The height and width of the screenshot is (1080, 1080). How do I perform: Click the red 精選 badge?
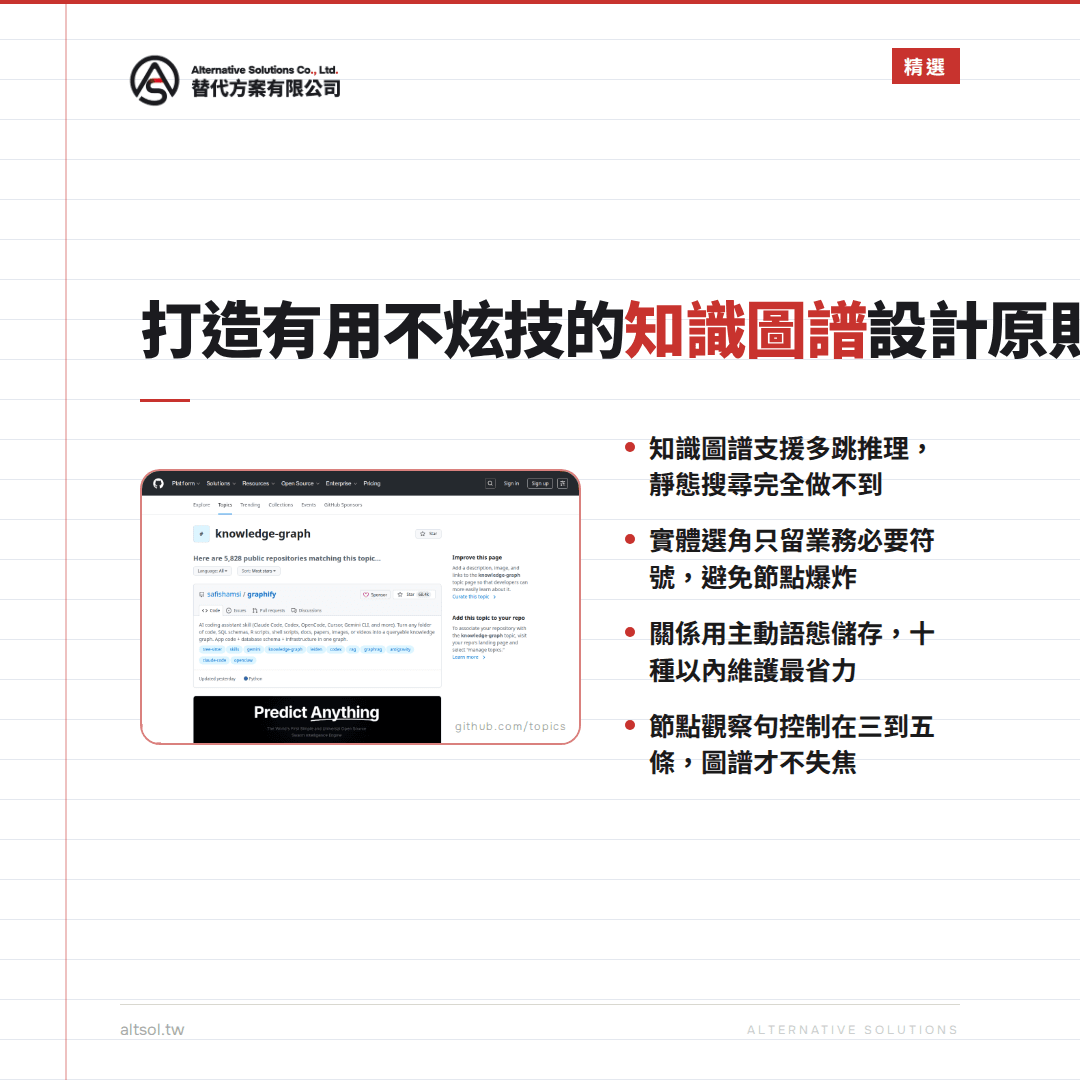click(x=925, y=66)
